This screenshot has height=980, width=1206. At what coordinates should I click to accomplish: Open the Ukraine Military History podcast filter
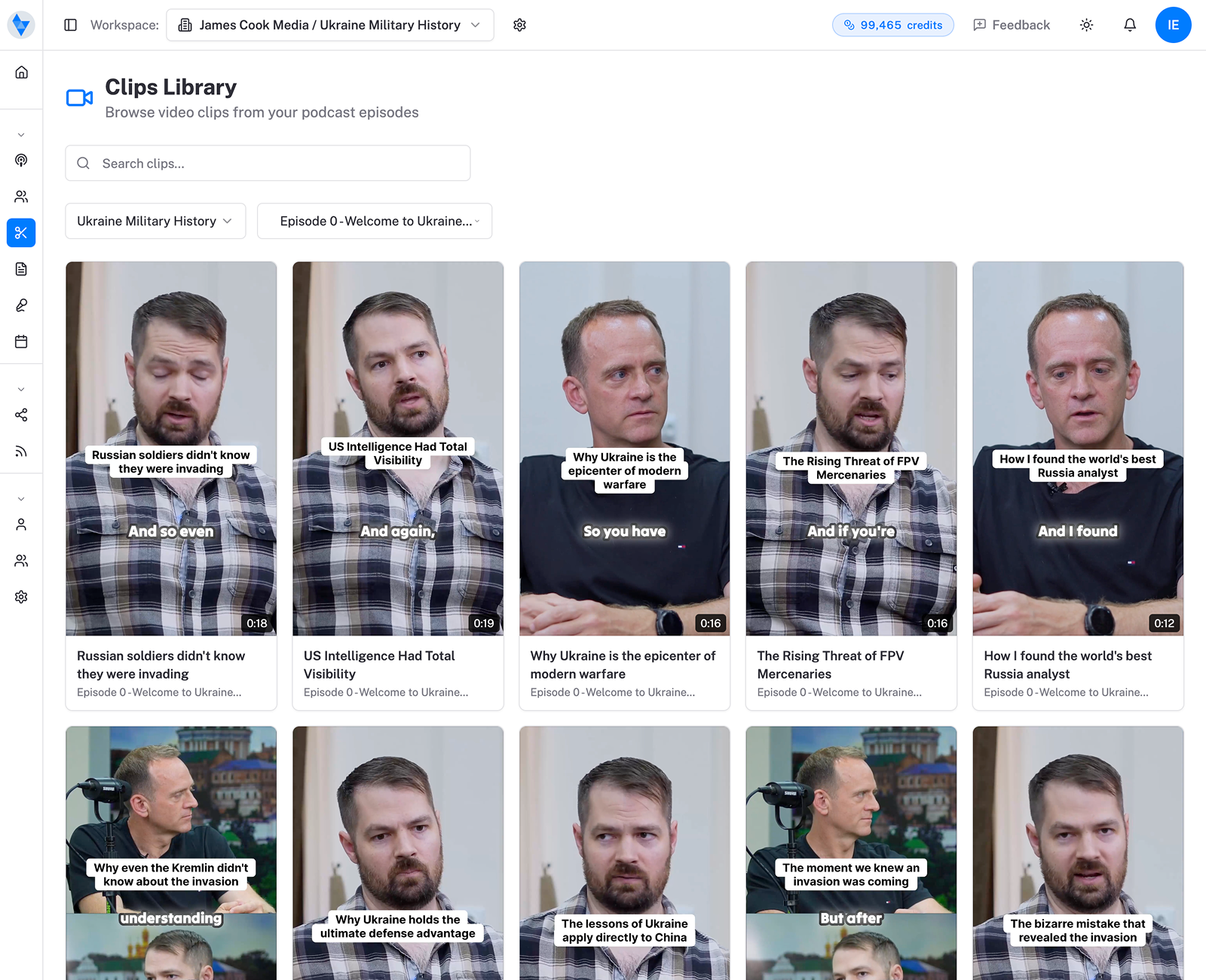click(x=155, y=221)
